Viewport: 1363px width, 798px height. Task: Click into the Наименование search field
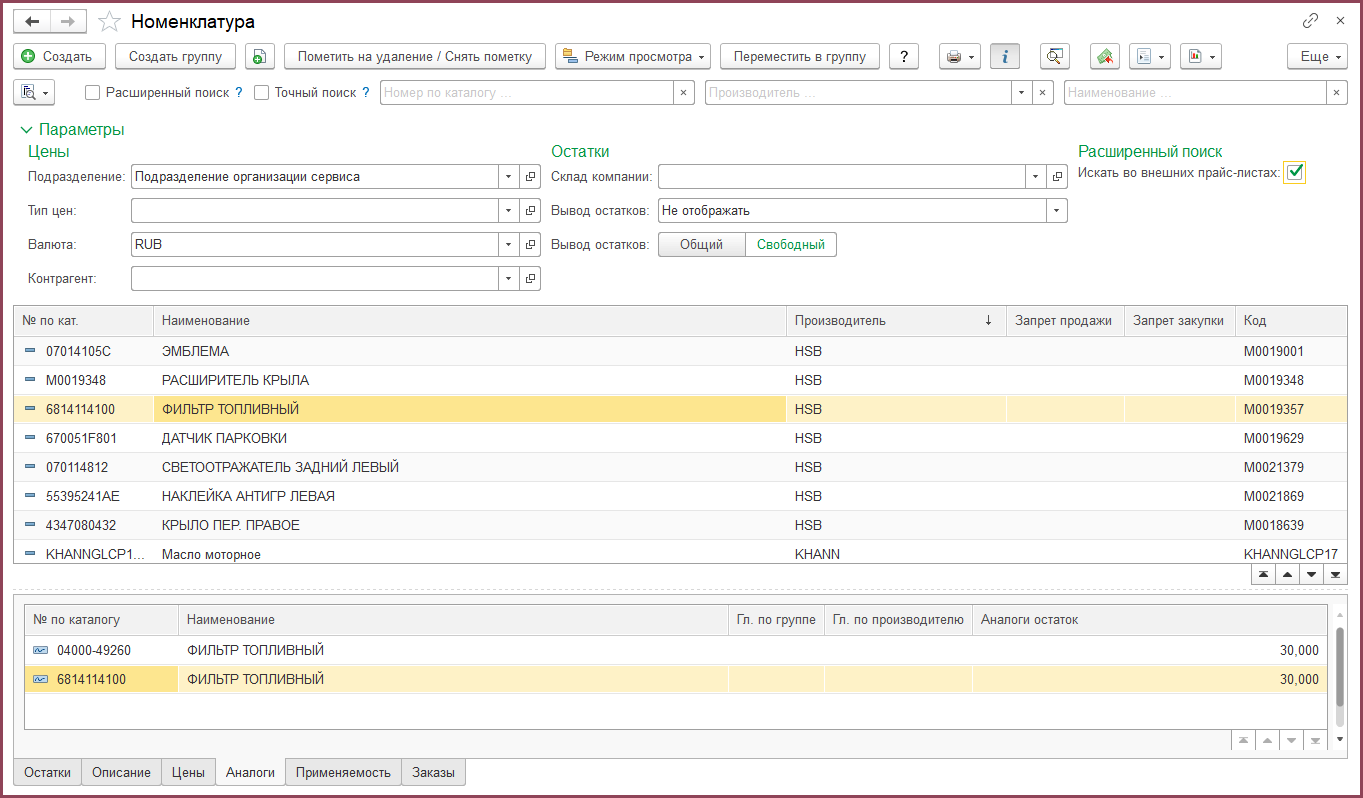pos(1195,93)
